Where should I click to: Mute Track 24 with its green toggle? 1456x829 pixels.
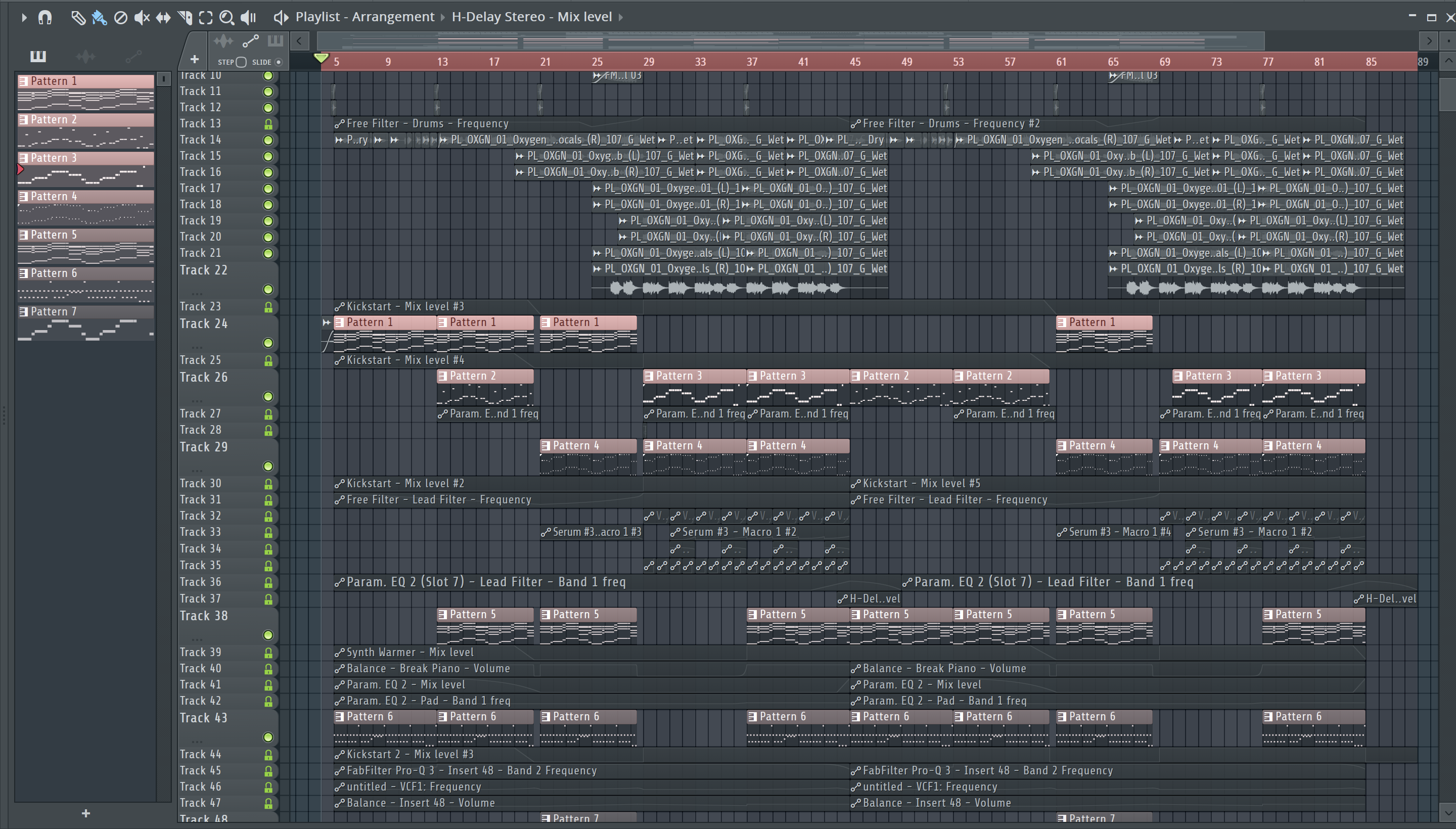[268, 343]
